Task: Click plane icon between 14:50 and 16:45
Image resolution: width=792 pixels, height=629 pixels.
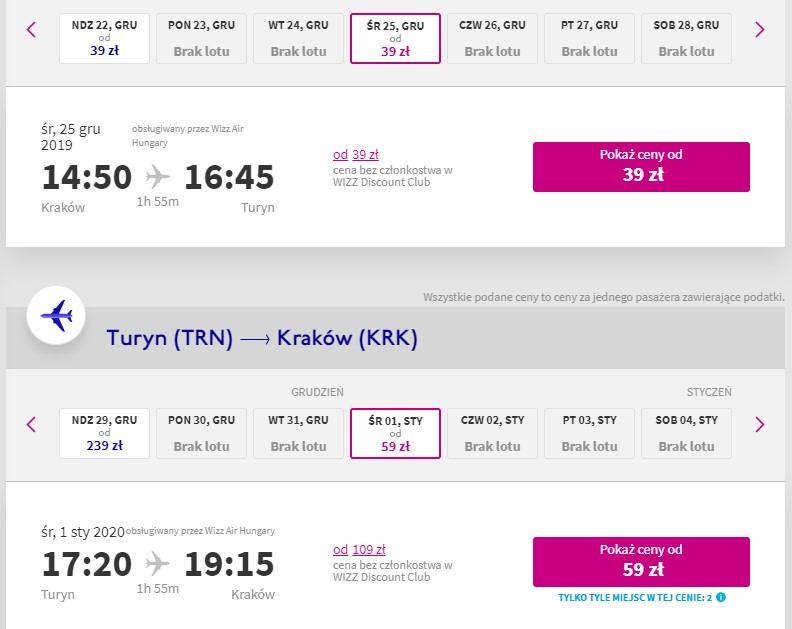Action: 158,177
